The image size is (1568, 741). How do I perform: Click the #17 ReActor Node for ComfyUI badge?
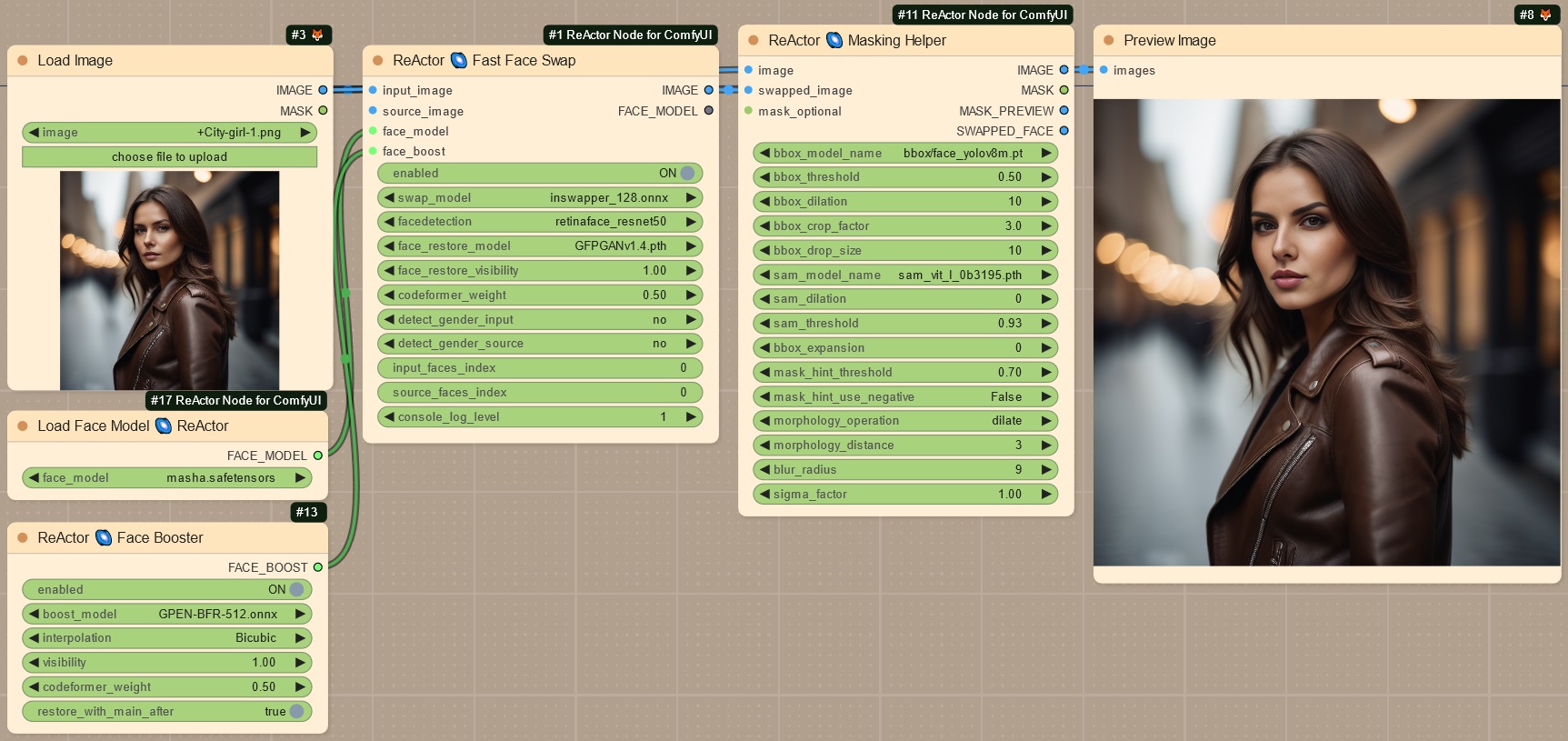tap(235, 401)
